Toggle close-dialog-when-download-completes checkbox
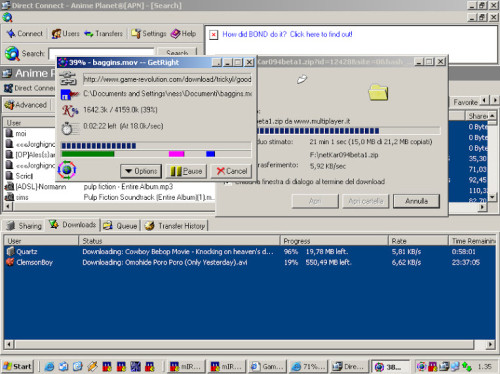 227,182
